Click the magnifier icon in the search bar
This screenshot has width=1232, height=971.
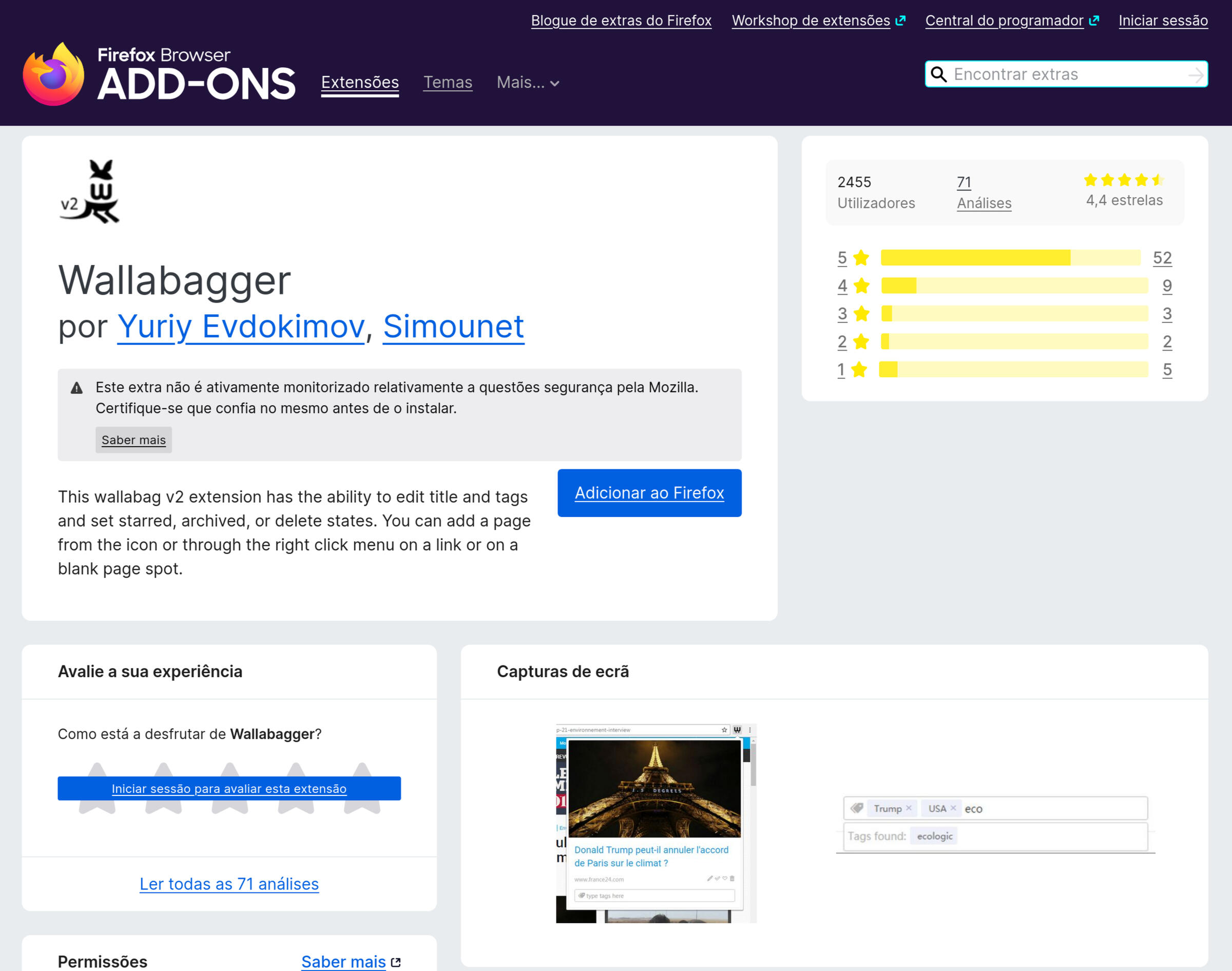(938, 74)
